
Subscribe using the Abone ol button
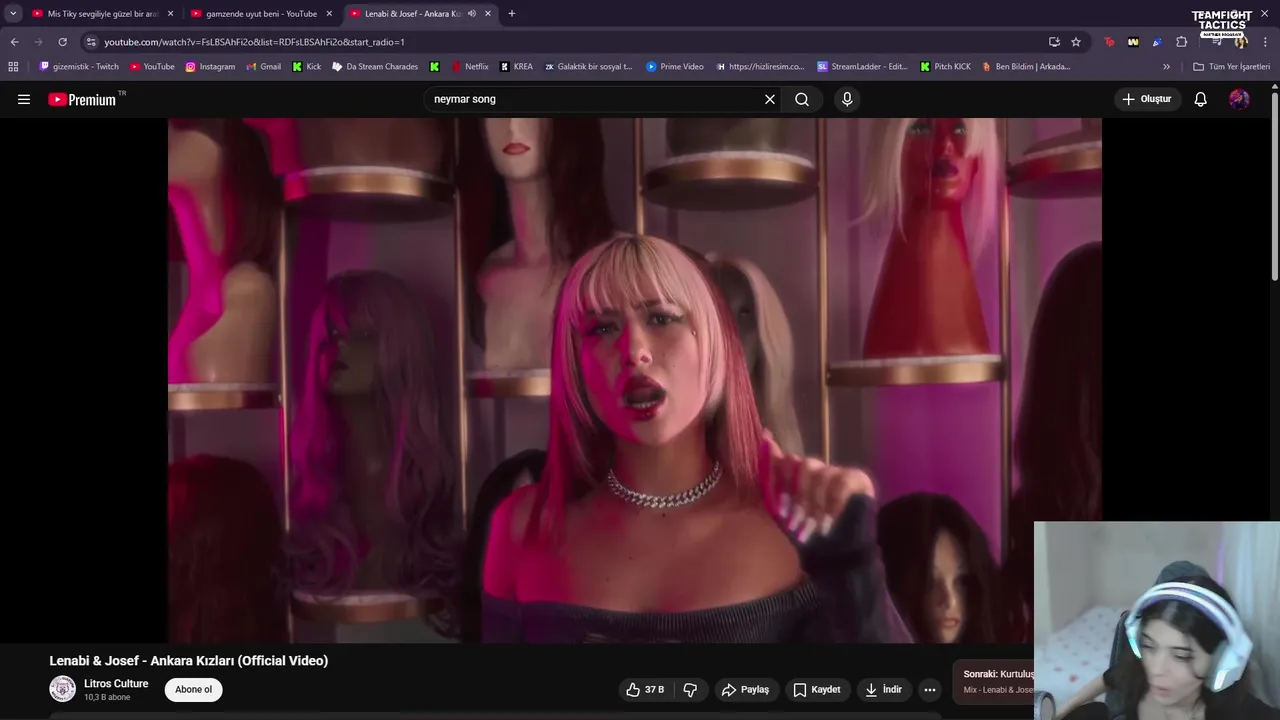194,690
